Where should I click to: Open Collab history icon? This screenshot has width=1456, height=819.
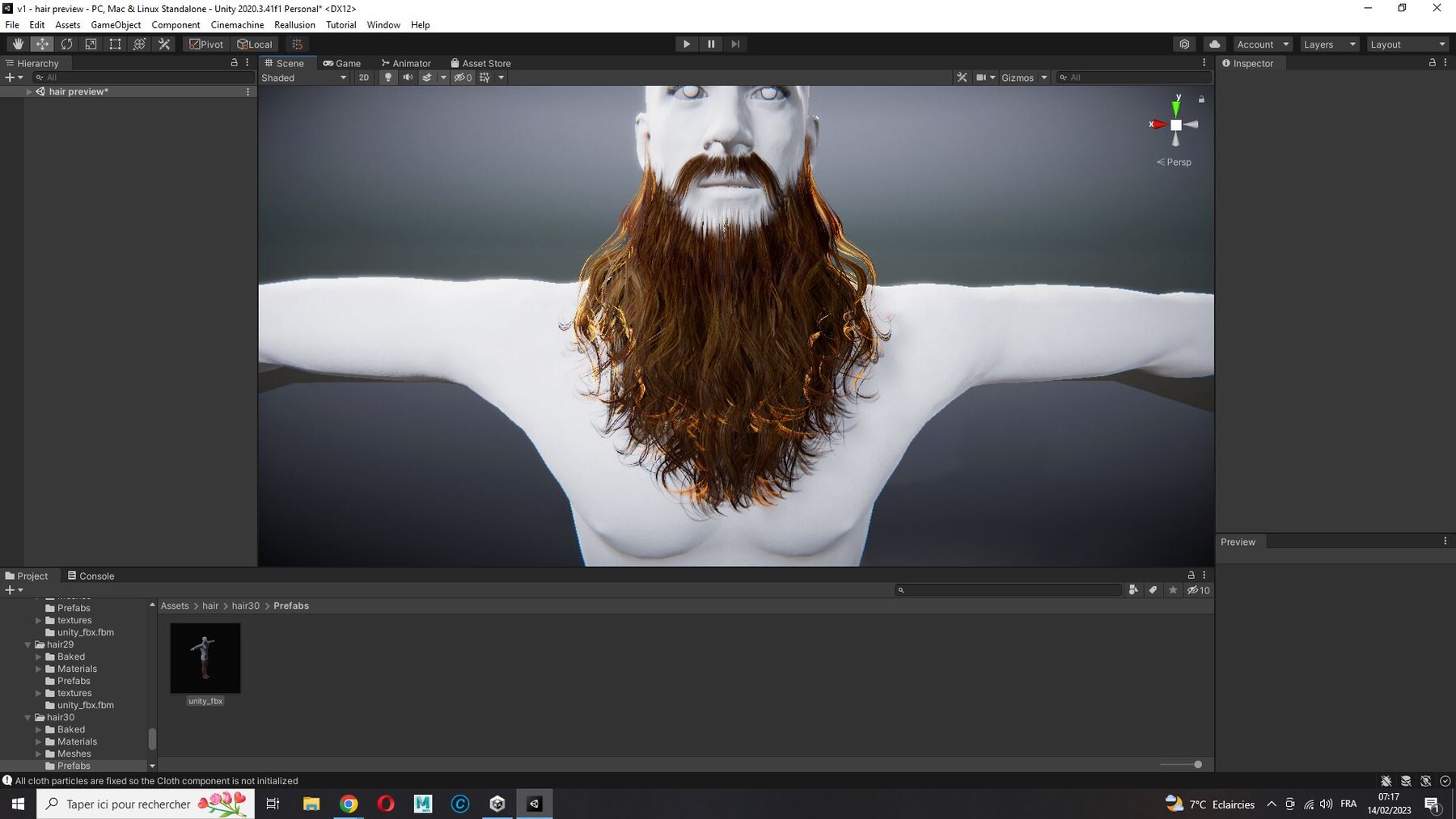click(x=1184, y=44)
